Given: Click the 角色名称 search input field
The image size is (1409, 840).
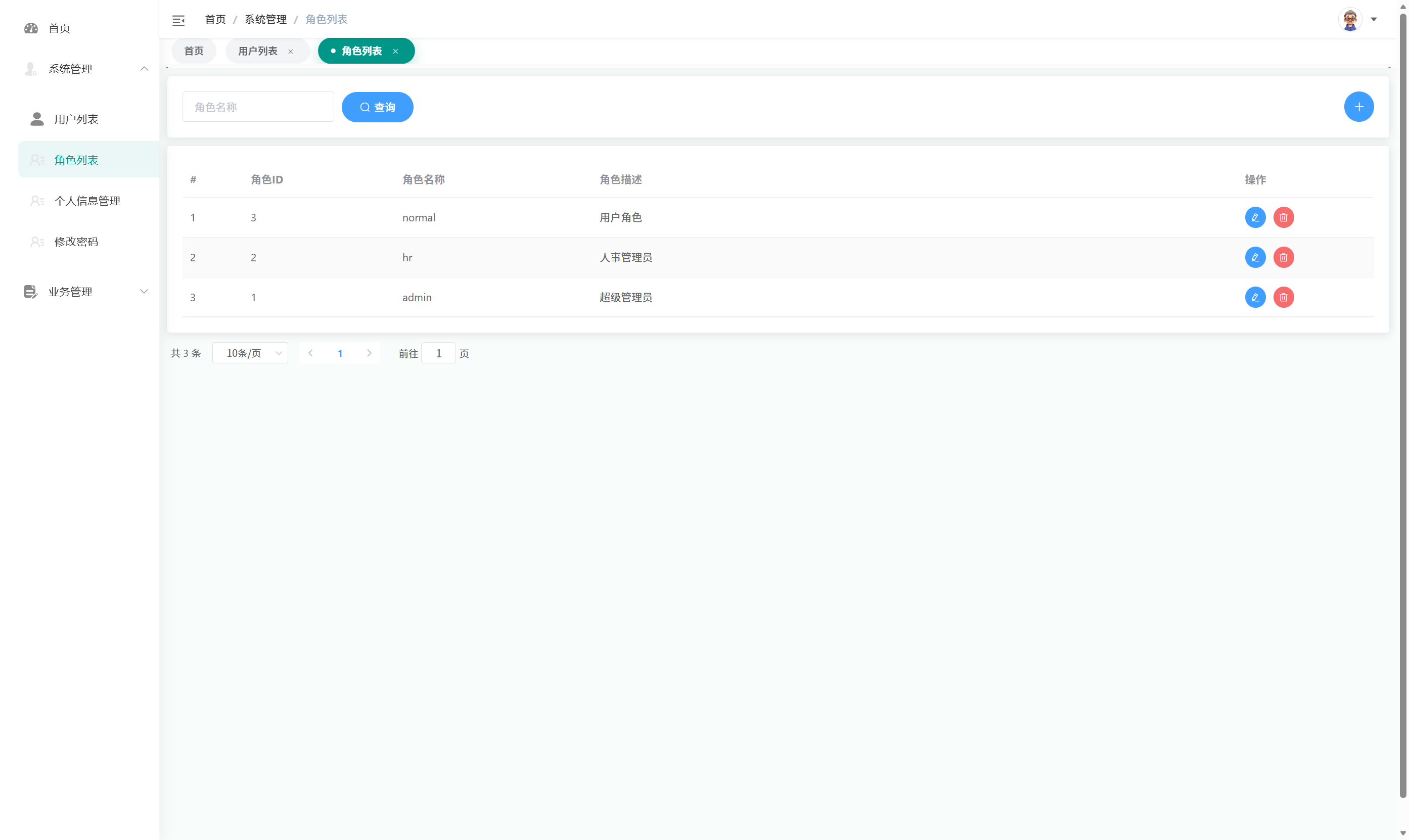Looking at the screenshot, I should pyautogui.click(x=258, y=107).
